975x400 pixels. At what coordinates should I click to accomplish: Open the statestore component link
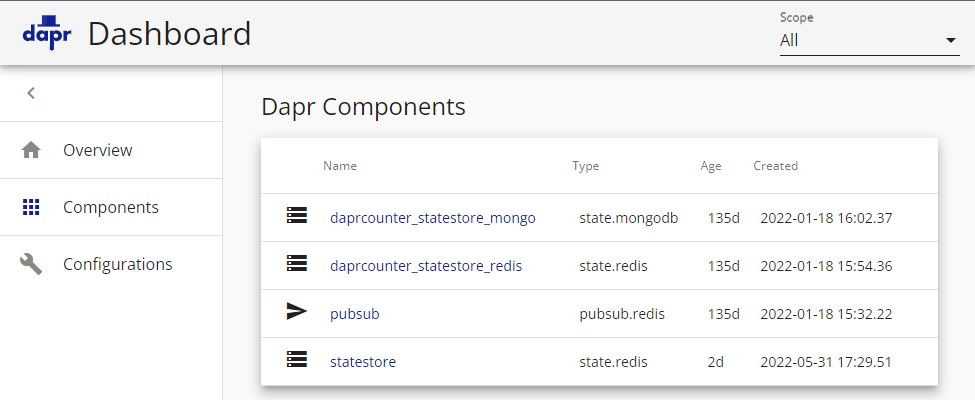tap(362, 361)
